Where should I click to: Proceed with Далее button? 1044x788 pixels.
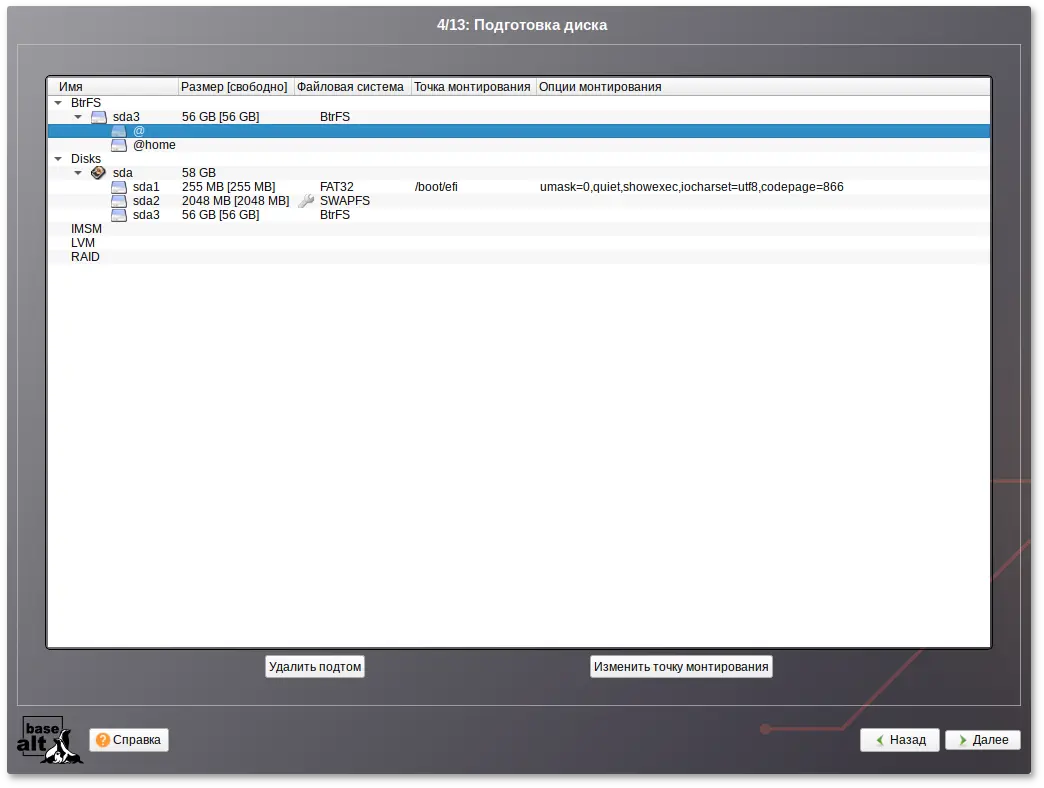click(983, 740)
